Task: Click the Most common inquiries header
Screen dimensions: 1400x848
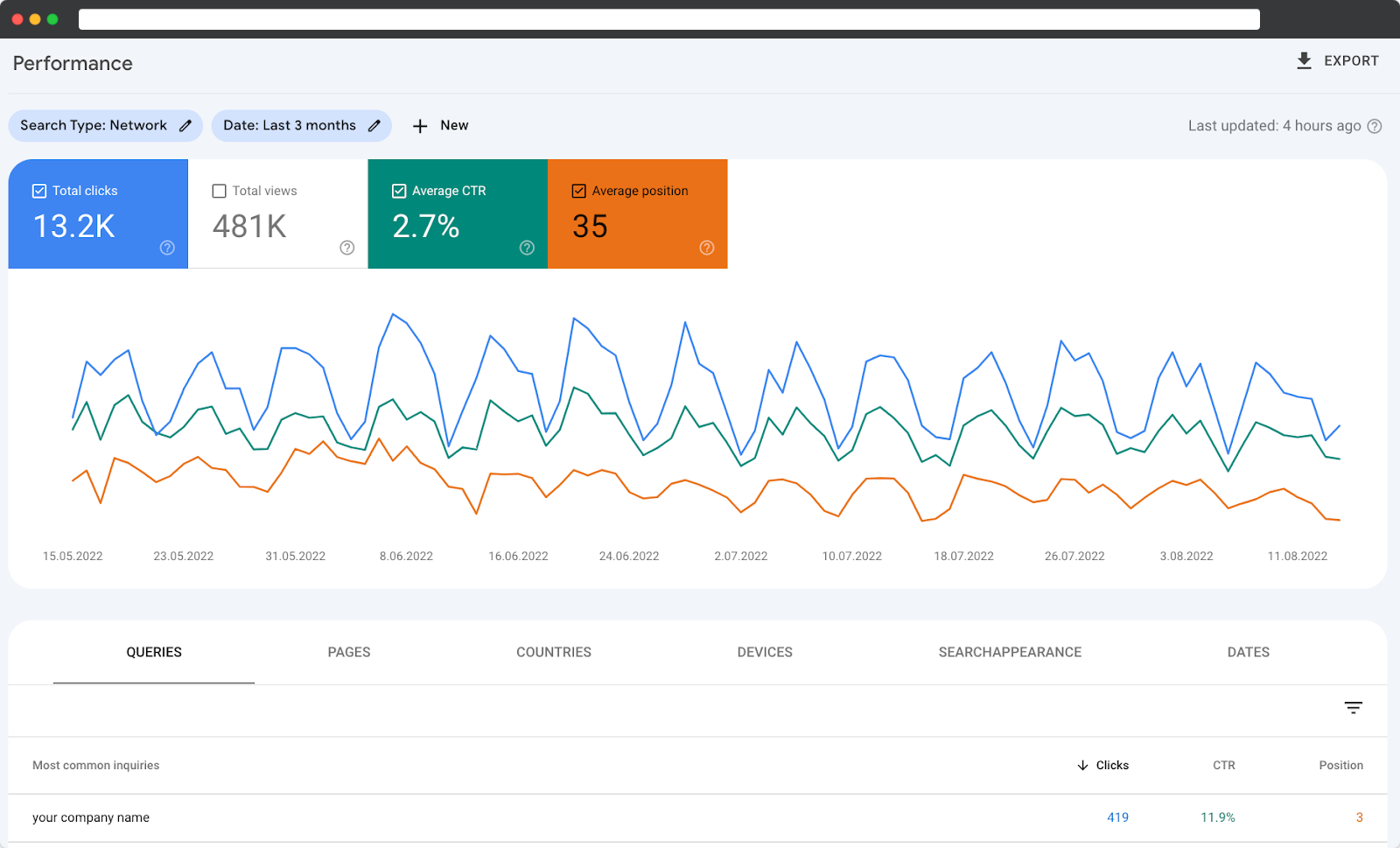Action: coord(96,765)
